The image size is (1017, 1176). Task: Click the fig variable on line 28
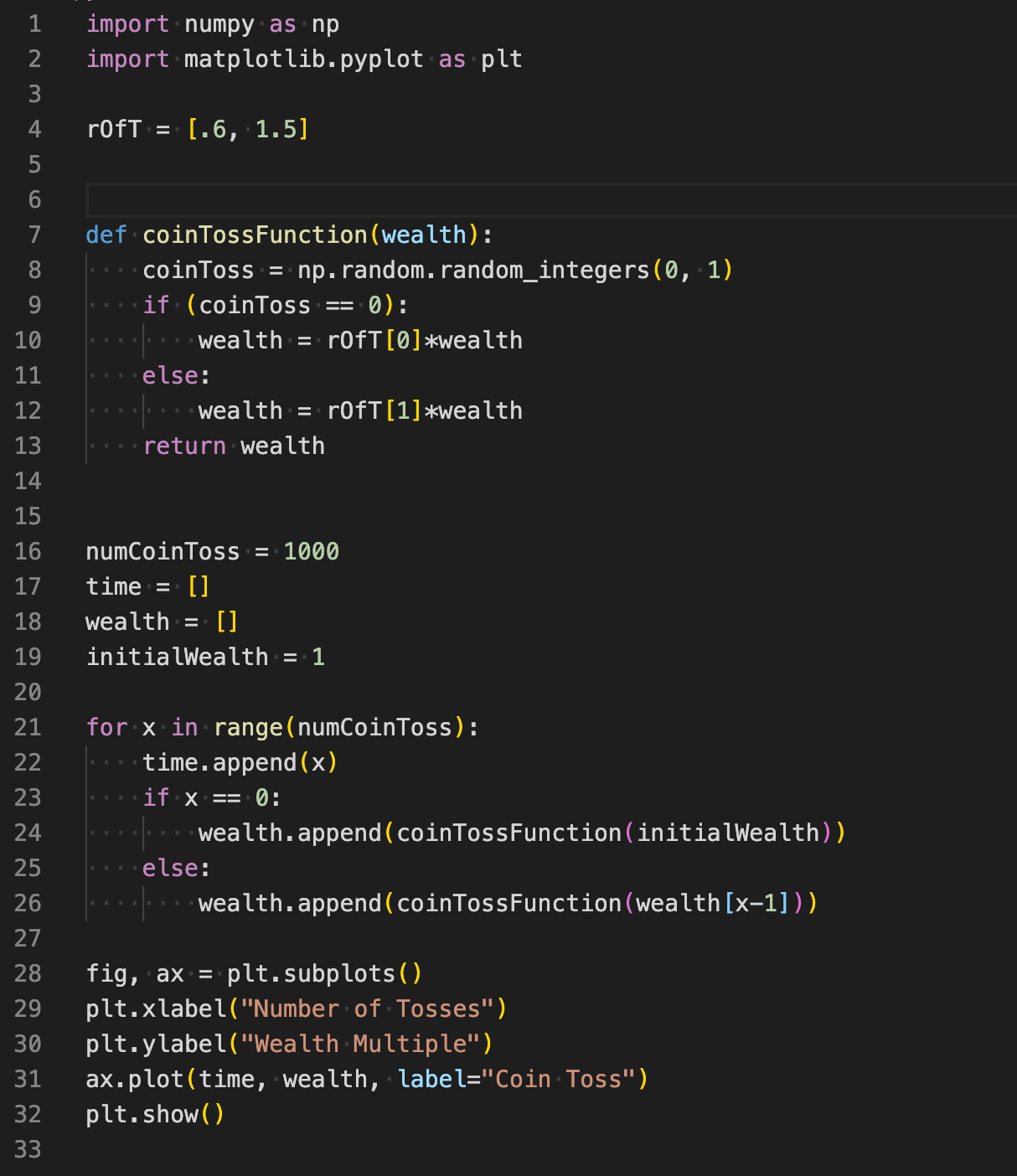click(106, 974)
